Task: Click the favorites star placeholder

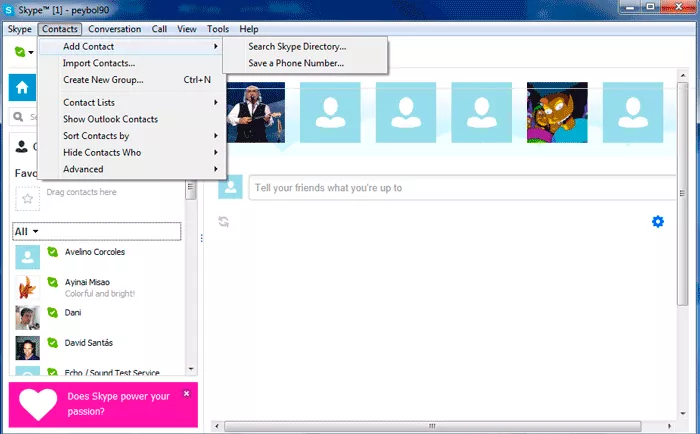Action: point(27,199)
